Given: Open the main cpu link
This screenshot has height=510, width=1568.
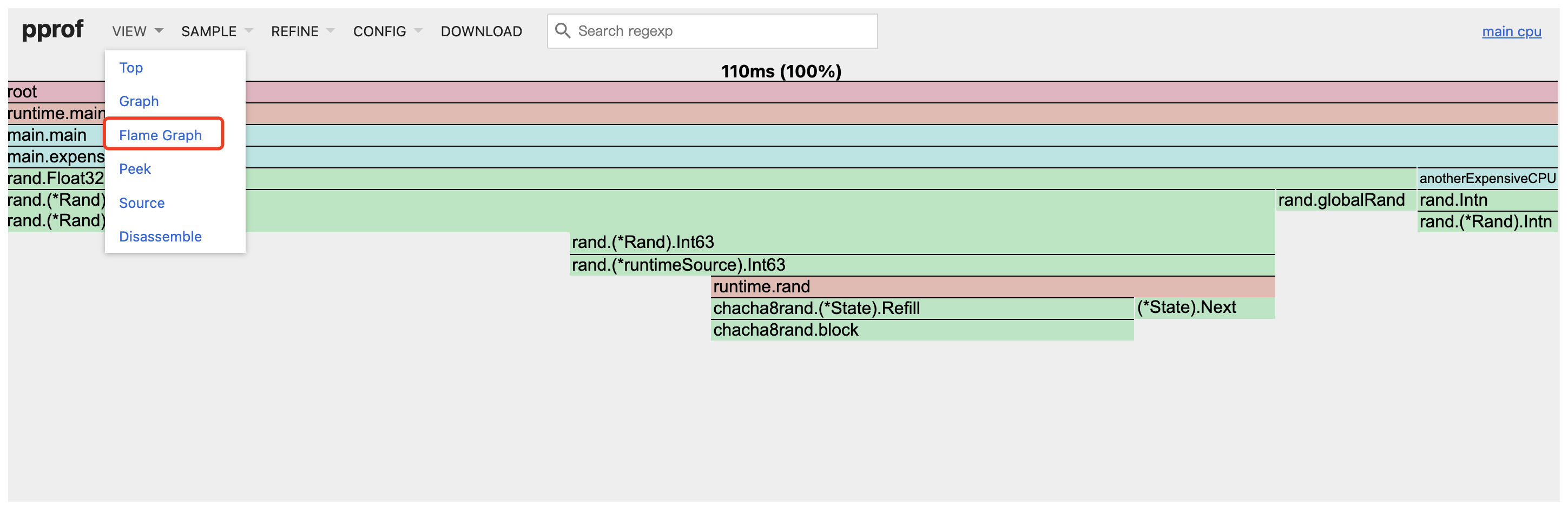Looking at the screenshot, I should click(x=1511, y=31).
